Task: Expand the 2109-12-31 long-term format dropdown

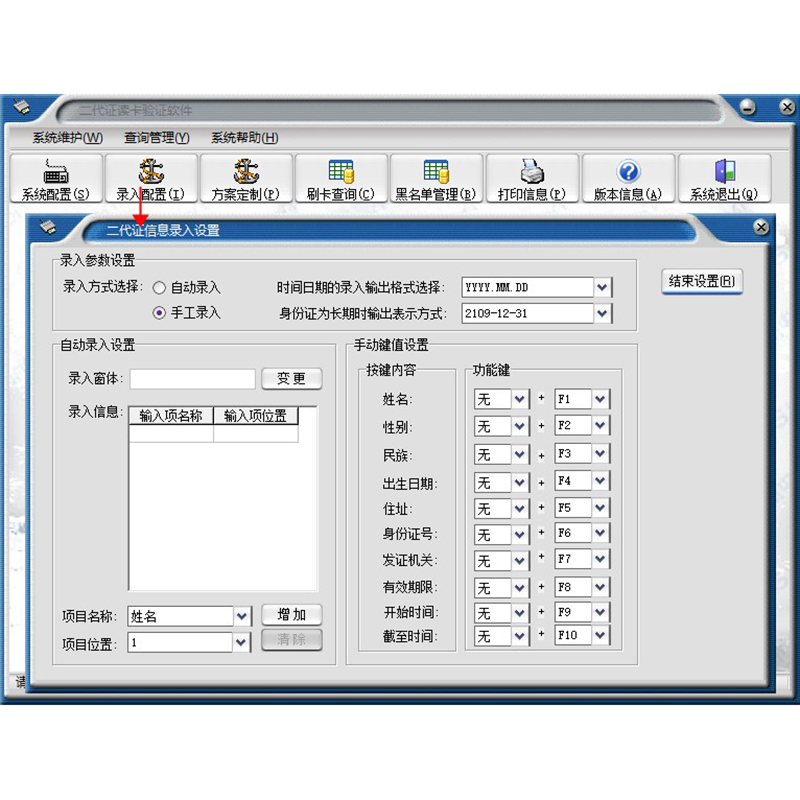Action: point(602,313)
